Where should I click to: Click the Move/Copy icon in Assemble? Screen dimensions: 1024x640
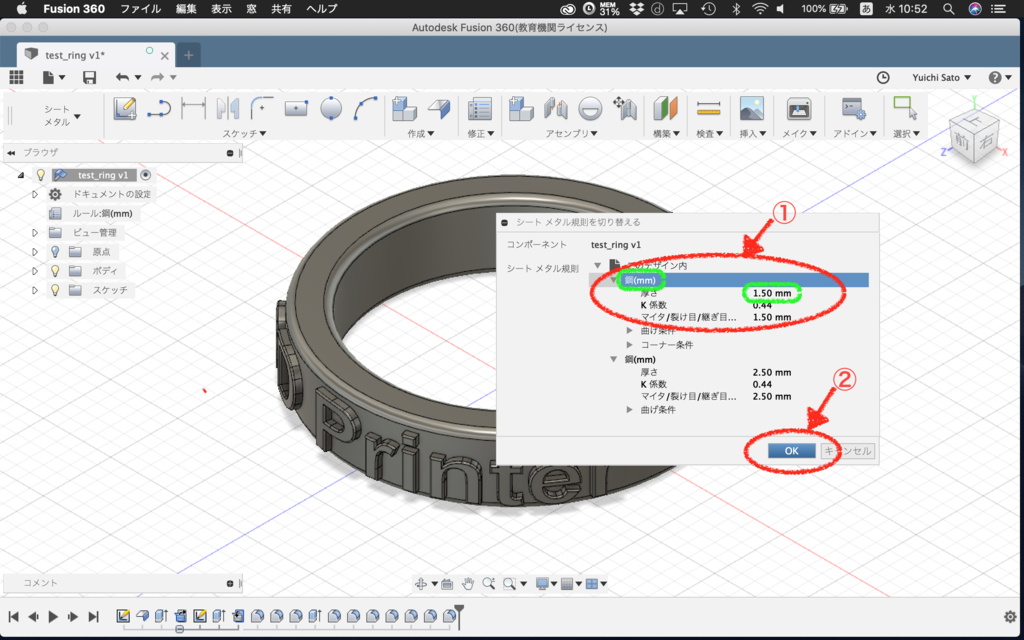tap(625, 108)
